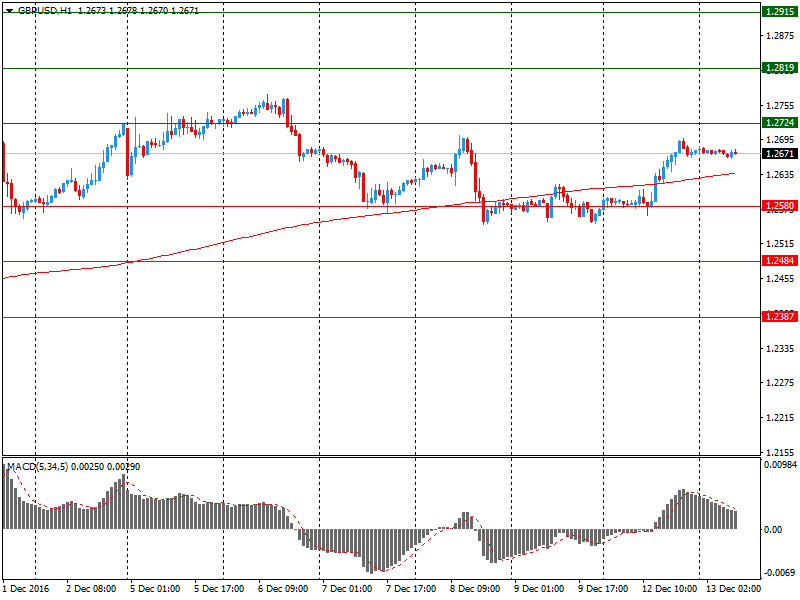800x600 pixels.
Task: Click the current price label 1.2671
Action: [780, 154]
